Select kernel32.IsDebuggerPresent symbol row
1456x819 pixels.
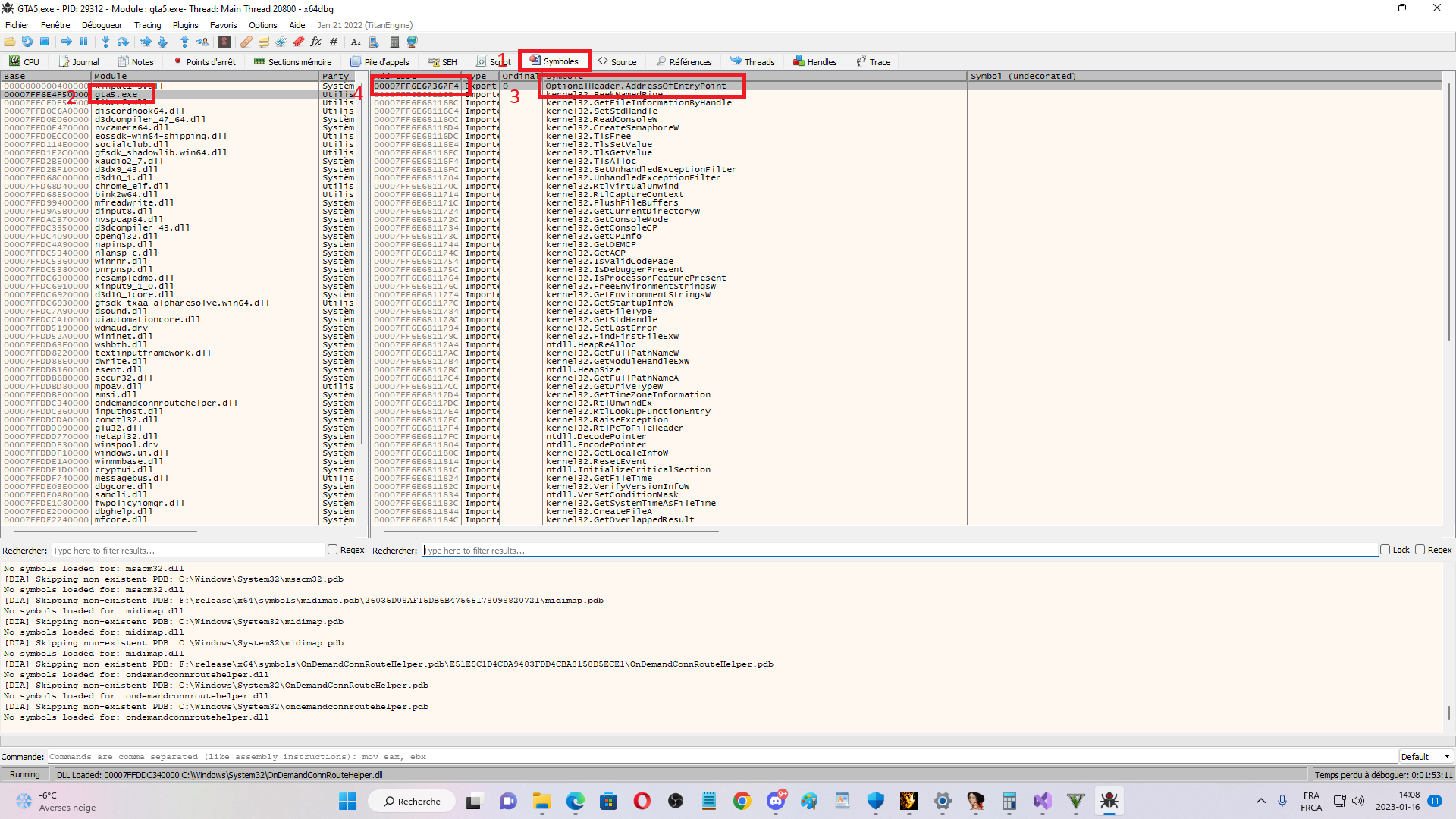click(615, 269)
